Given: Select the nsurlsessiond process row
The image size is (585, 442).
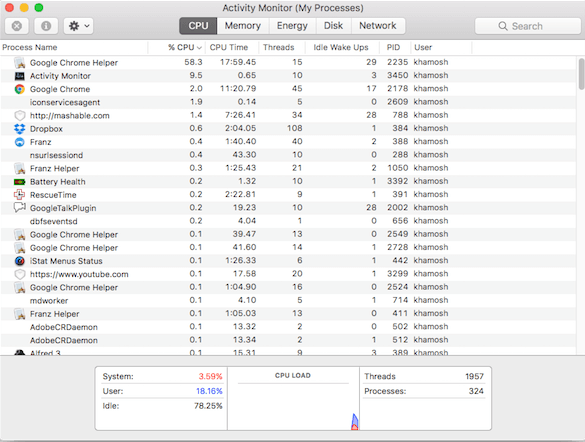Looking at the screenshot, I should (288, 155).
